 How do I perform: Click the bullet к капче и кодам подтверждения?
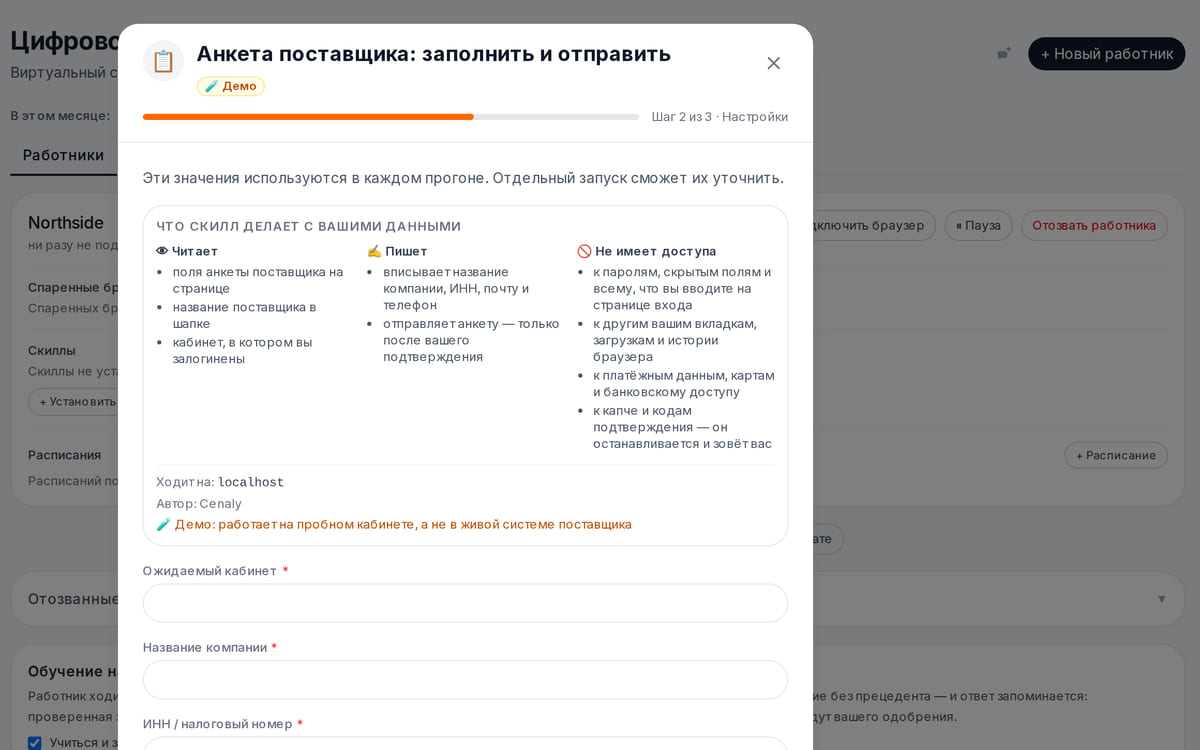[683, 427]
